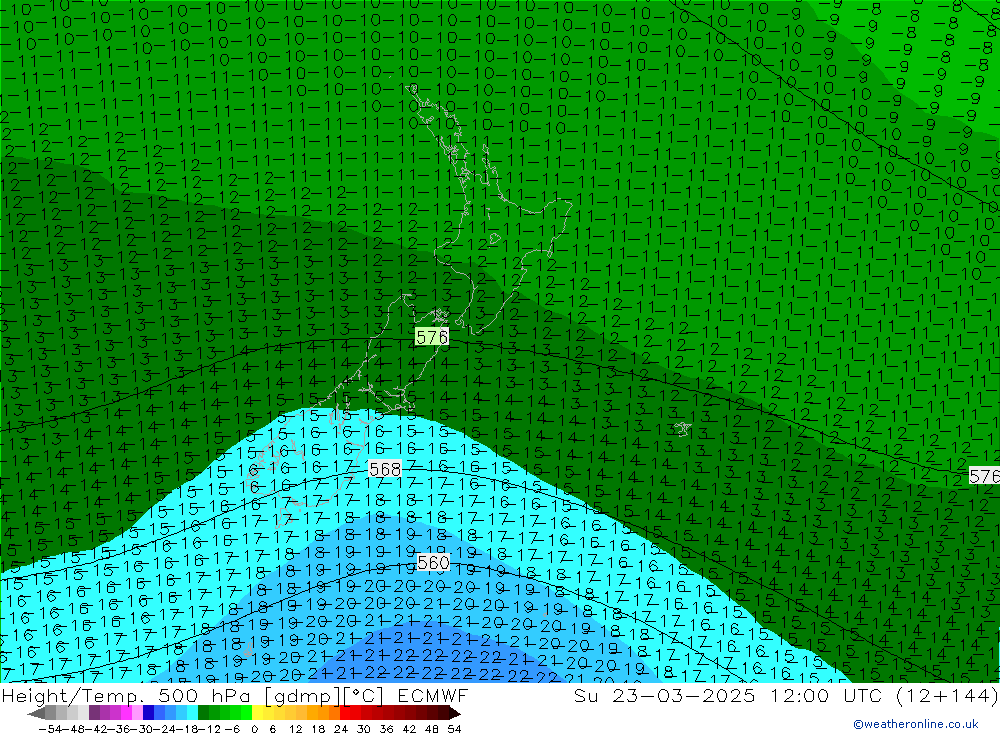Click the 568 contour height label

click(x=385, y=470)
